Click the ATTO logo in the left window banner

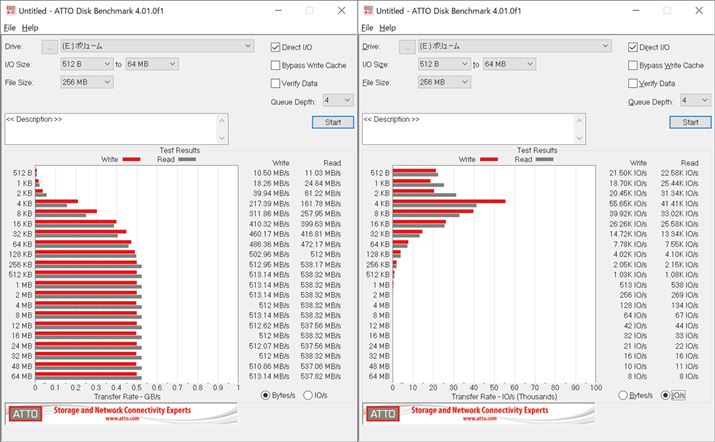point(25,414)
